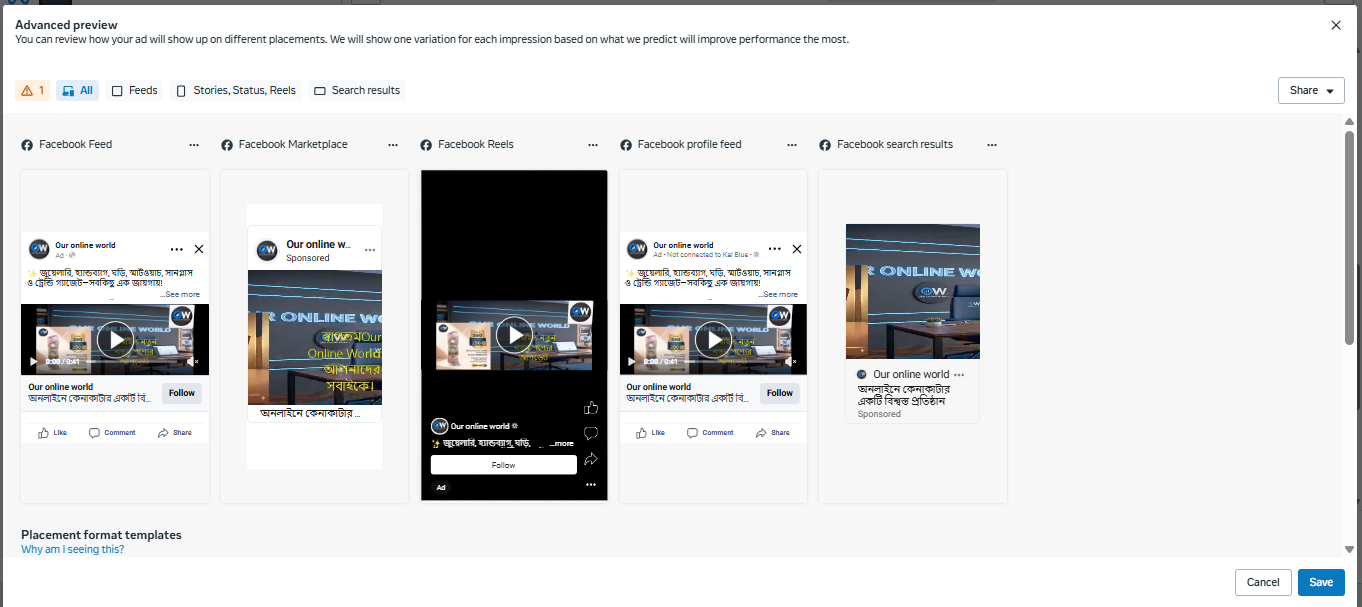Click Comment in the Facebook profile feed preview
The width and height of the screenshot is (1362, 607).
pyautogui.click(x=710, y=433)
